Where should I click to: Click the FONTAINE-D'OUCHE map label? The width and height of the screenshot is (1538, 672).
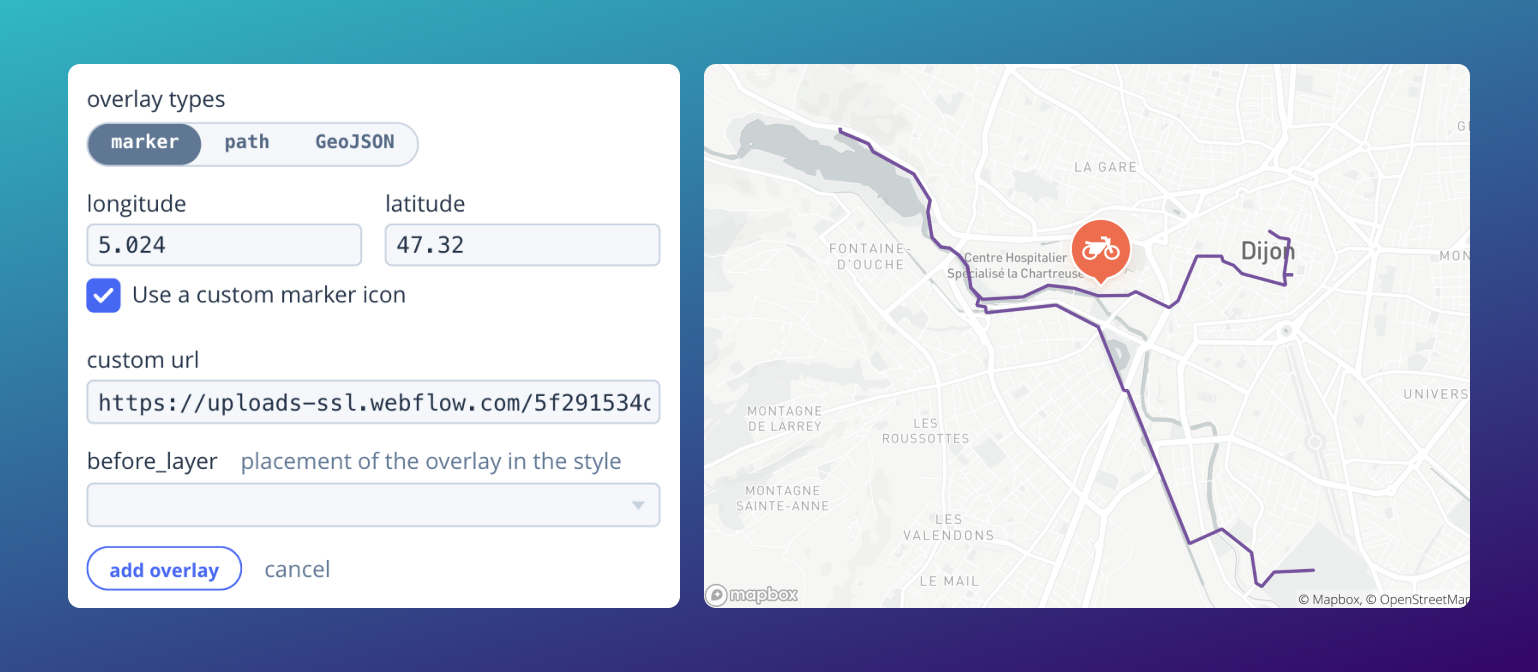869,256
